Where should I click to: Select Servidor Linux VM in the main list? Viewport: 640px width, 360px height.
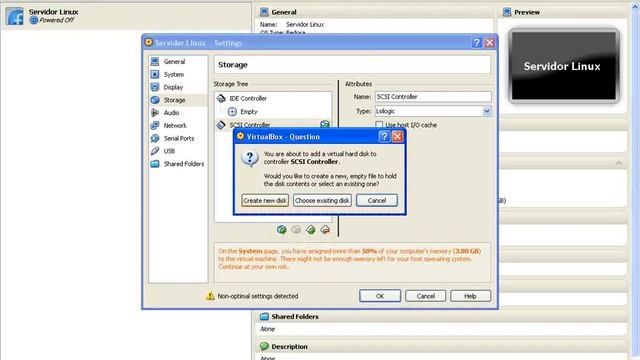click(126, 16)
